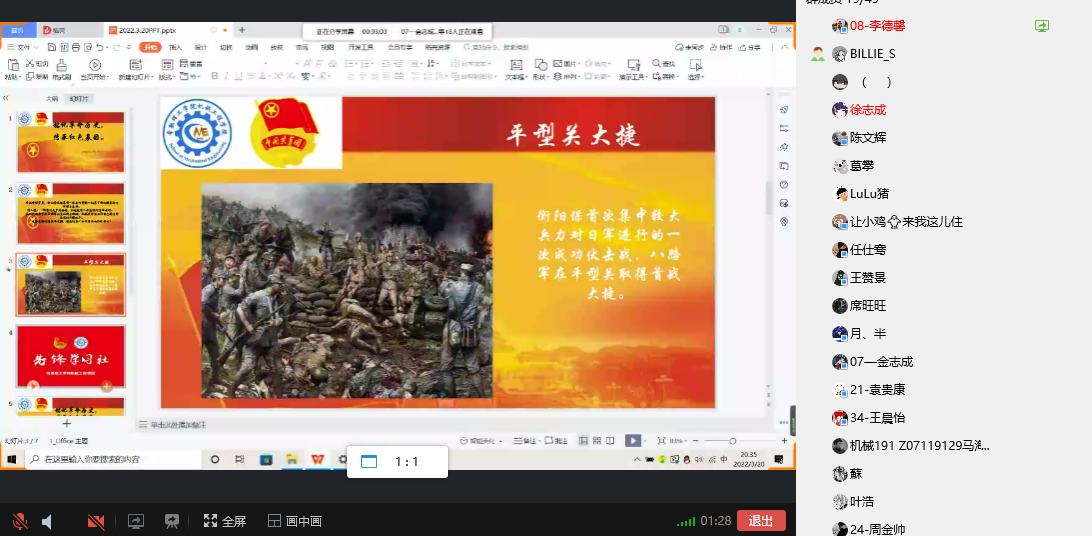The width and height of the screenshot is (1092, 536).
Task: Click the 格式刷 format painter icon
Action: pos(61,65)
